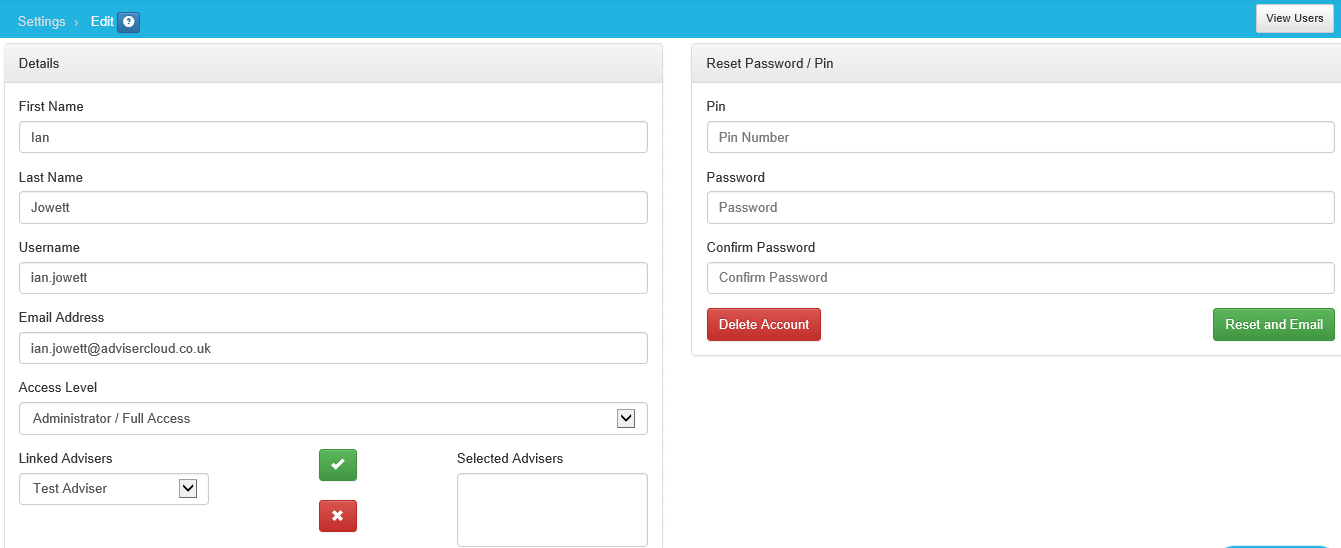Screen dimensions: 1341x548
Task: Click the View Users button
Action: (1294, 19)
